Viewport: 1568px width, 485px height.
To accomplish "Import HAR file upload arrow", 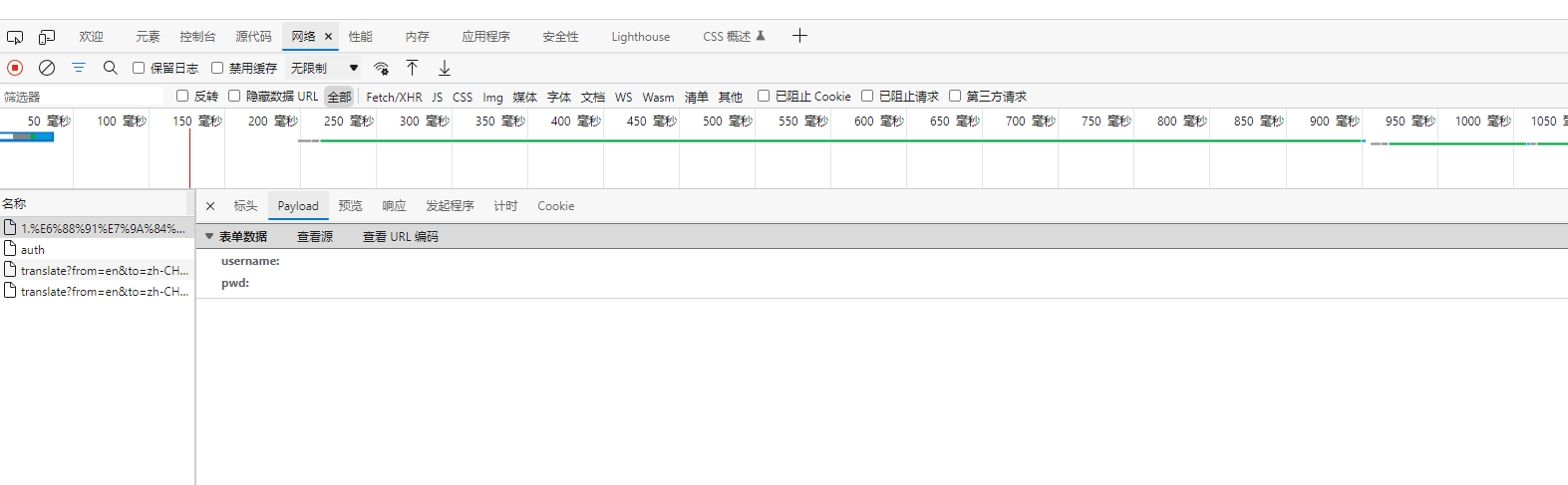I will 412,68.
